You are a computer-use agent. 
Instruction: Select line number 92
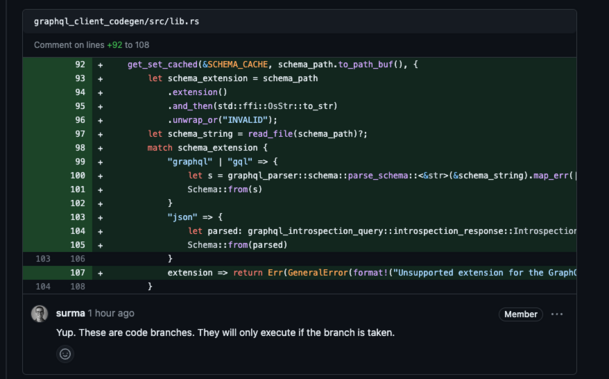click(x=80, y=64)
